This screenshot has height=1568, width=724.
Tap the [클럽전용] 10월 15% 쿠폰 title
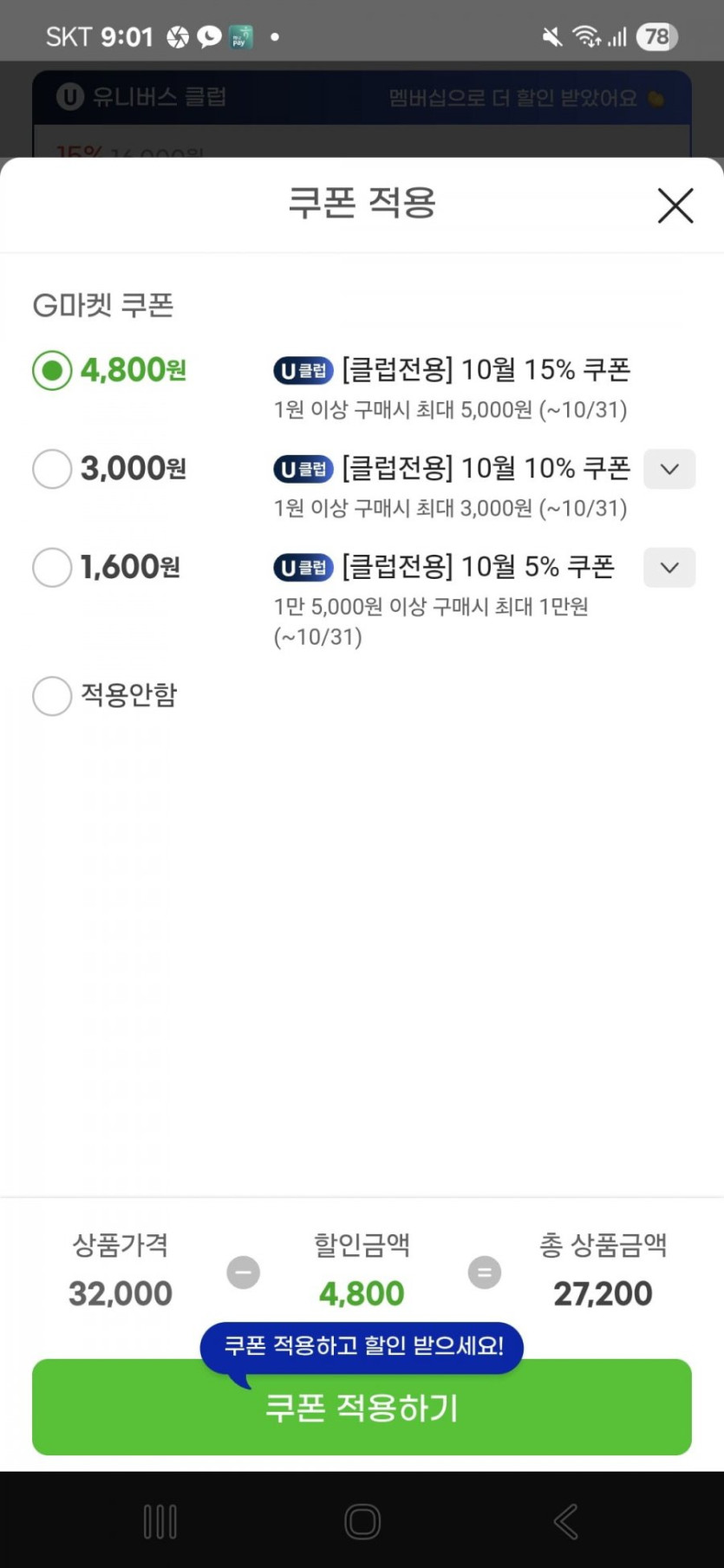coord(486,370)
